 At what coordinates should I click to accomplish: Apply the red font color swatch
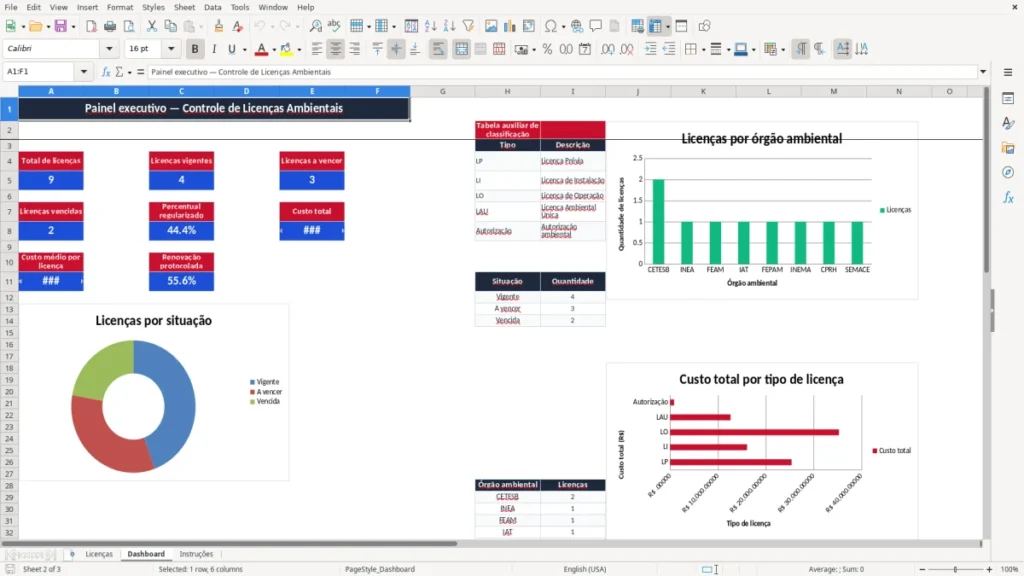261,49
